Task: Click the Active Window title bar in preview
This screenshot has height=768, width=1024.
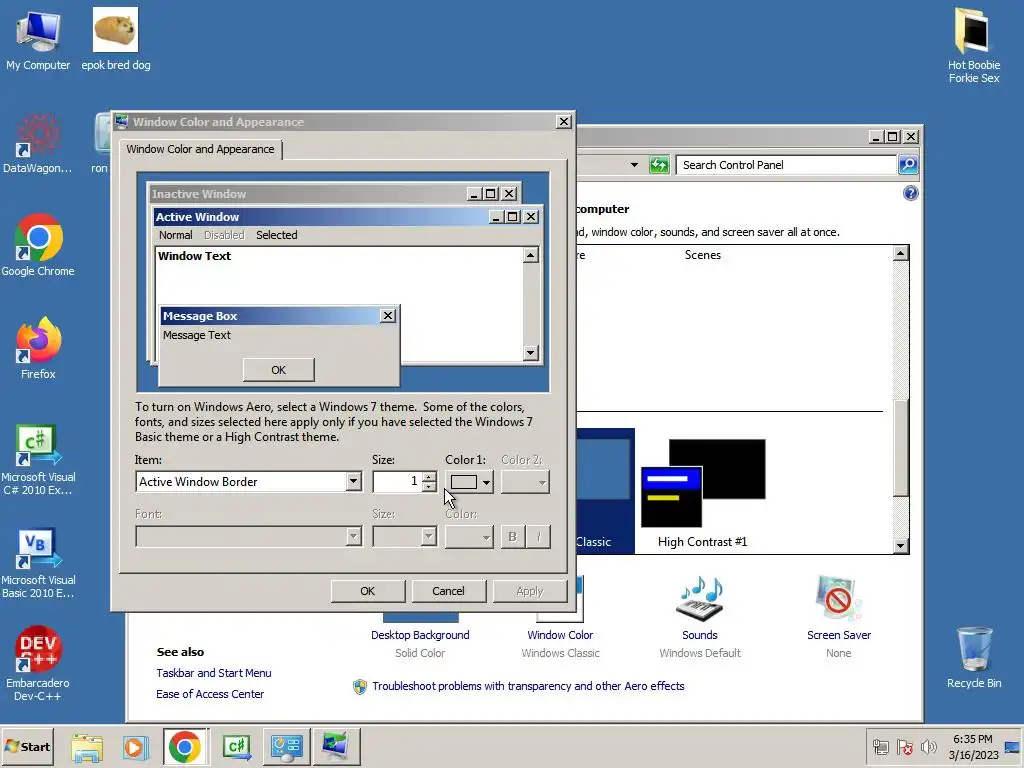Action: click(x=321, y=217)
